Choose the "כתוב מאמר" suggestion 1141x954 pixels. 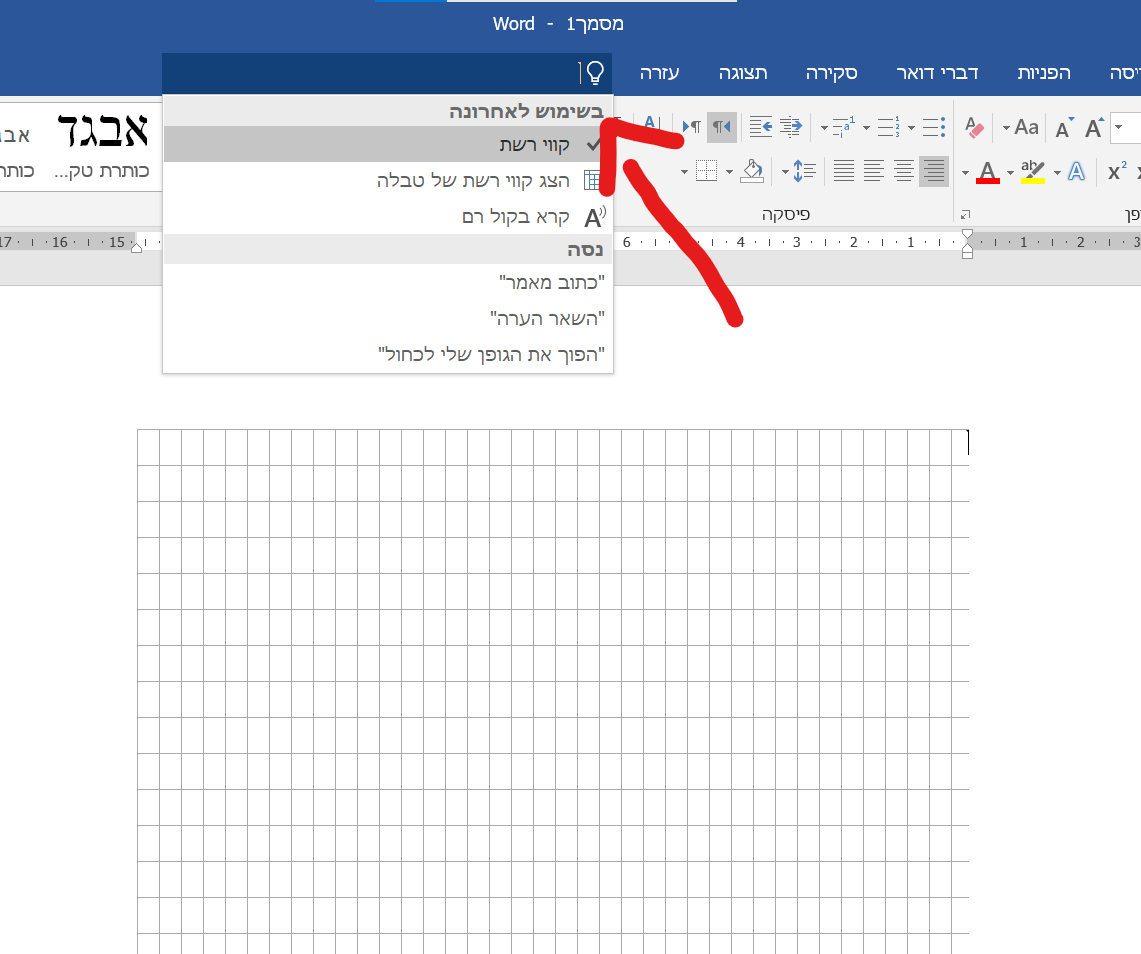[389, 282]
